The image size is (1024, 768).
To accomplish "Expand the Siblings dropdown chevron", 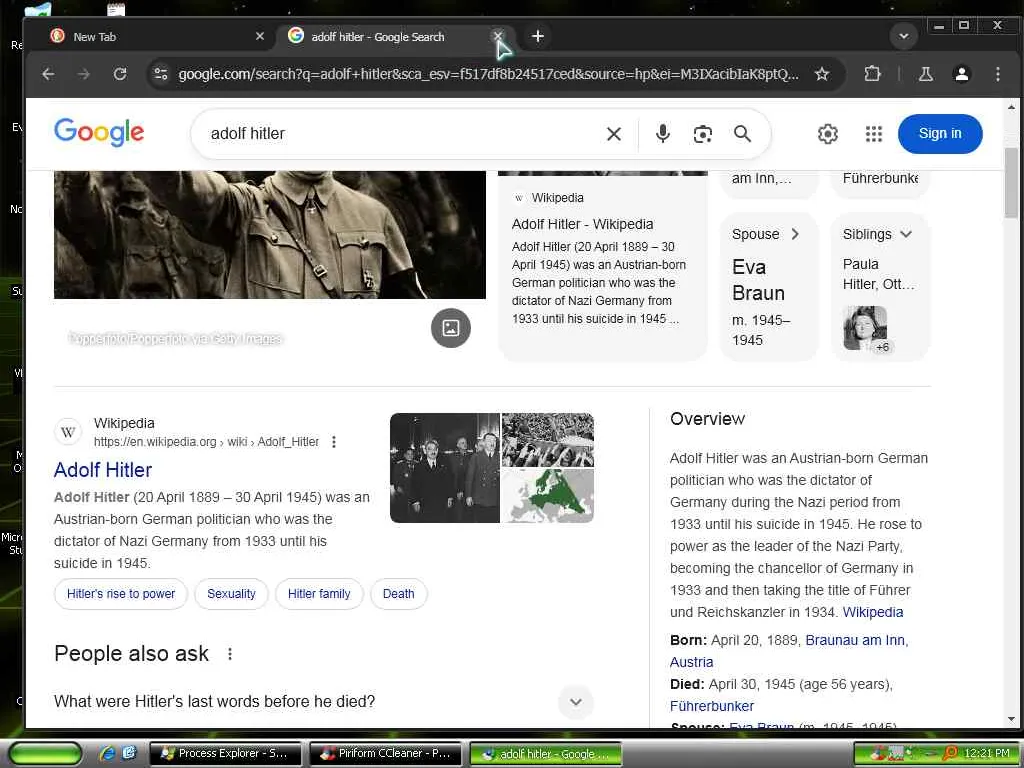I will point(906,234).
